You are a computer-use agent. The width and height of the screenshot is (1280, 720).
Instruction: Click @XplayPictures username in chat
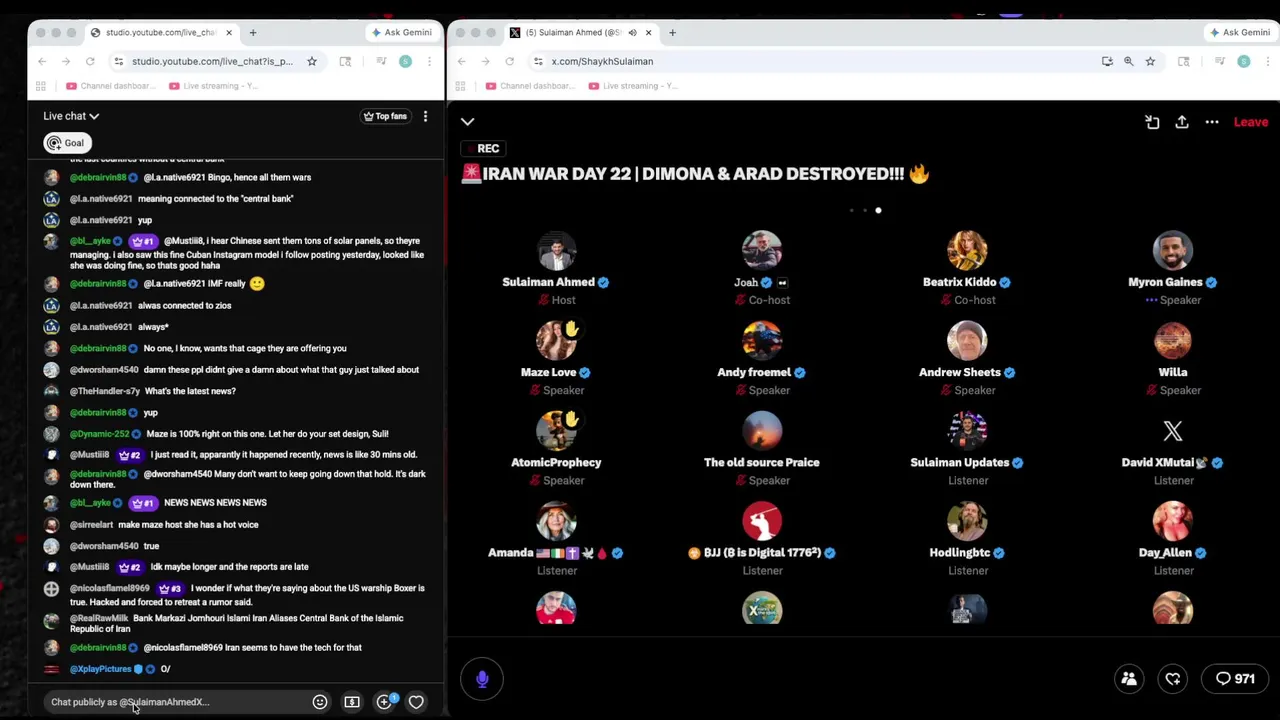pos(100,669)
